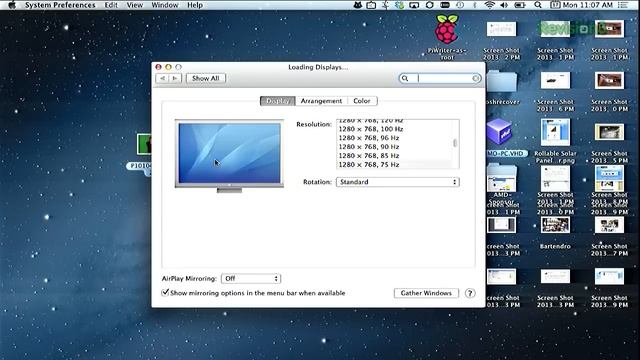640x360 pixels.
Task: Open the Notification Center list icon
Action: 622,5
